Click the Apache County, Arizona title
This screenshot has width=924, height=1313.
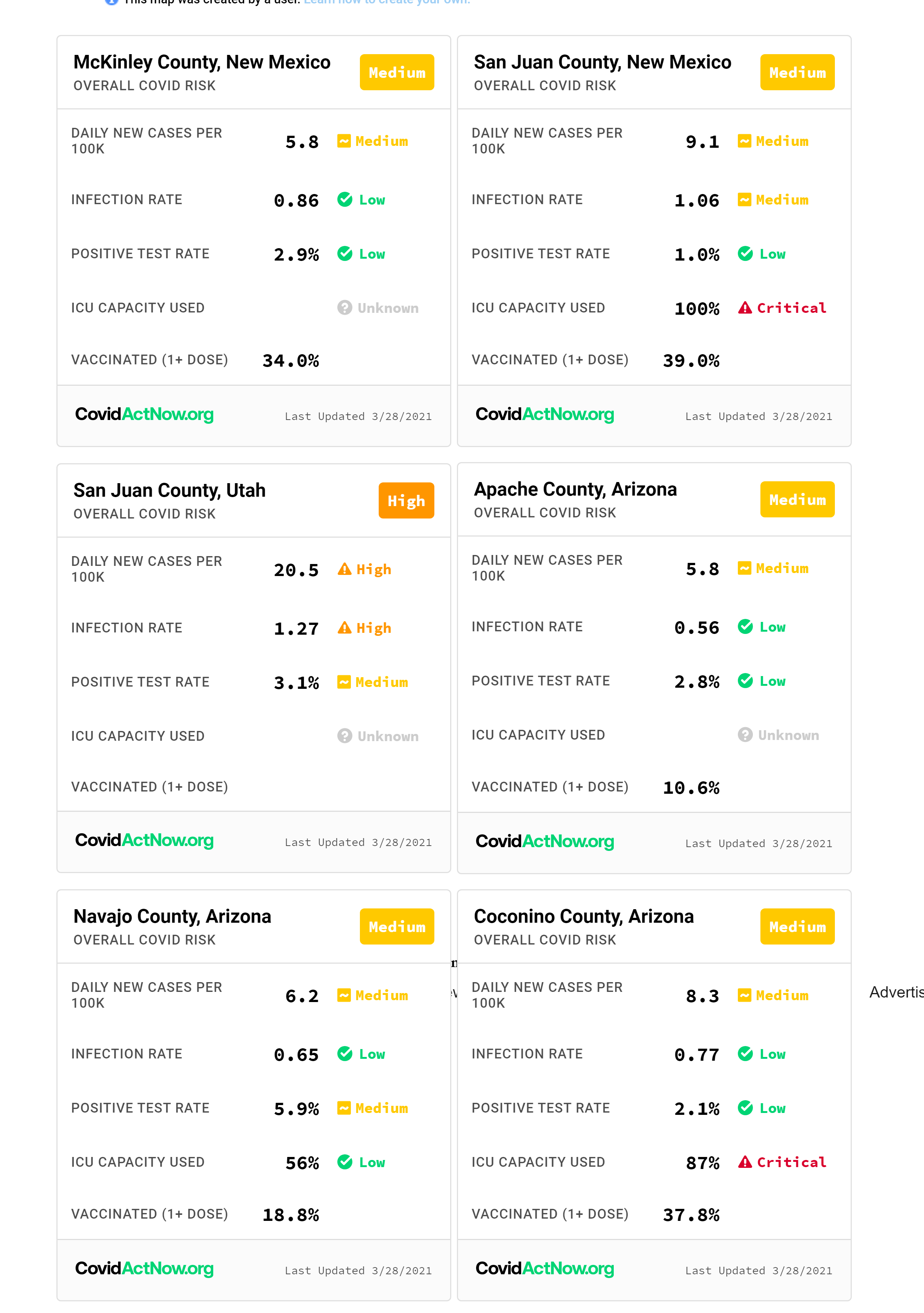point(575,490)
